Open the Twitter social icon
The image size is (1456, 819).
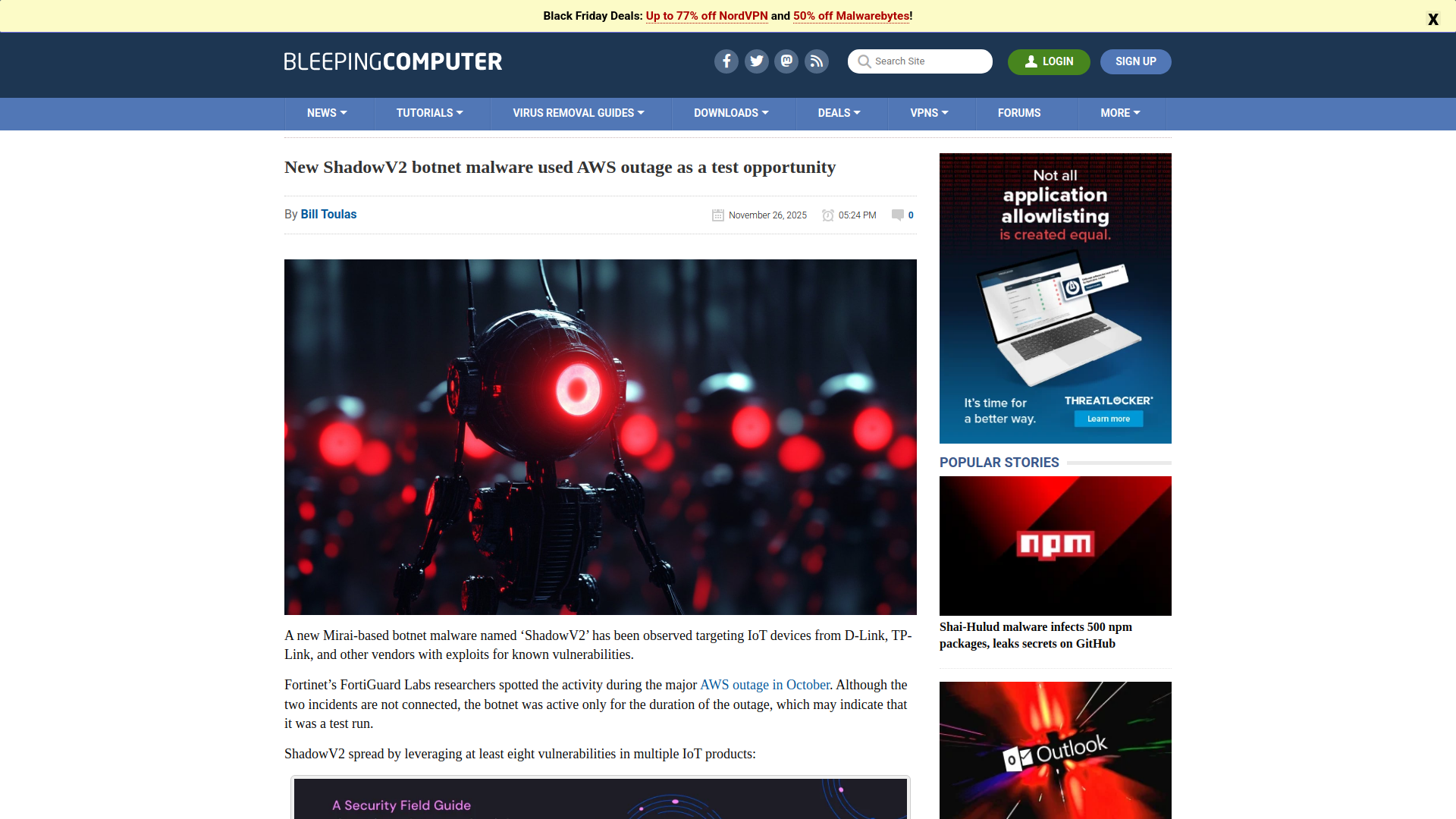click(x=756, y=61)
